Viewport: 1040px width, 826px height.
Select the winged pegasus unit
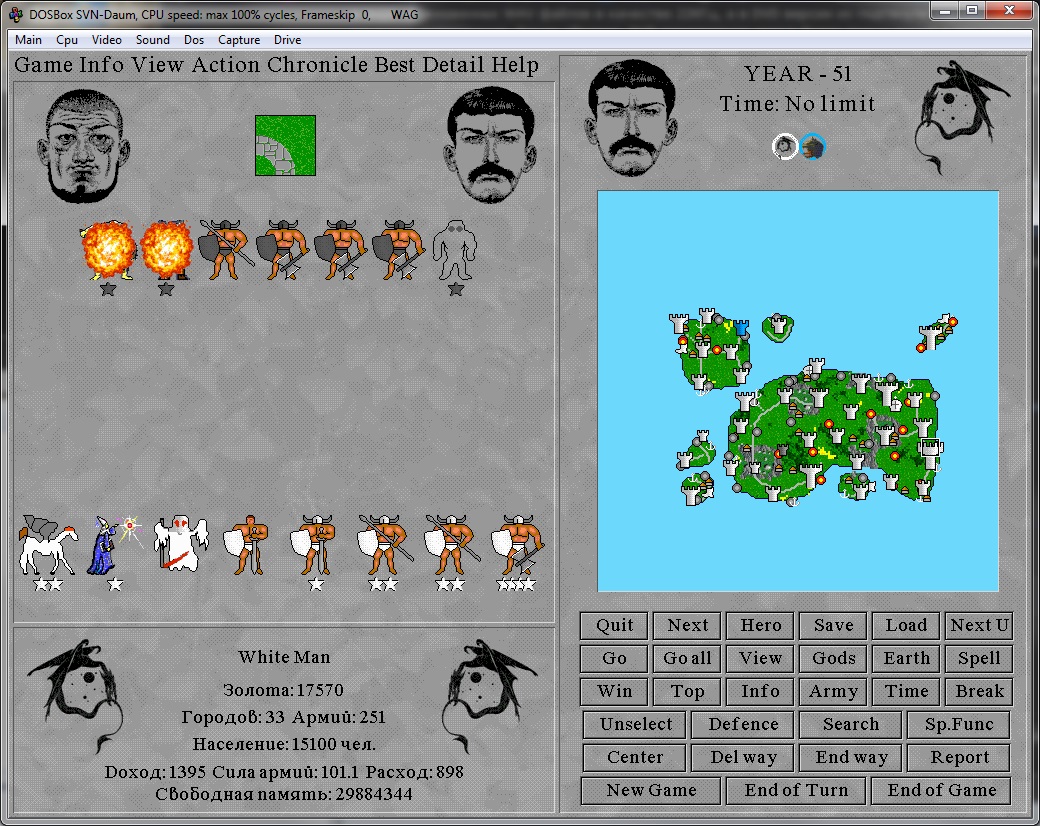coord(48,545)
